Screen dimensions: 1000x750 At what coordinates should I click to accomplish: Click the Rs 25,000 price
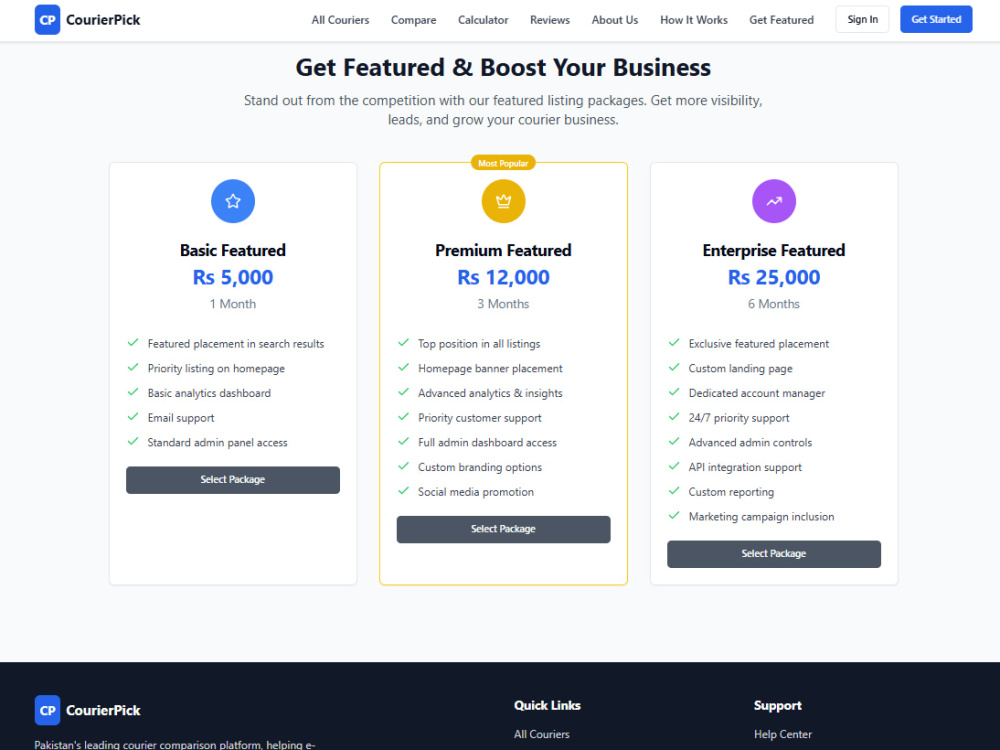pyautogui.click(x=774, y=277)
